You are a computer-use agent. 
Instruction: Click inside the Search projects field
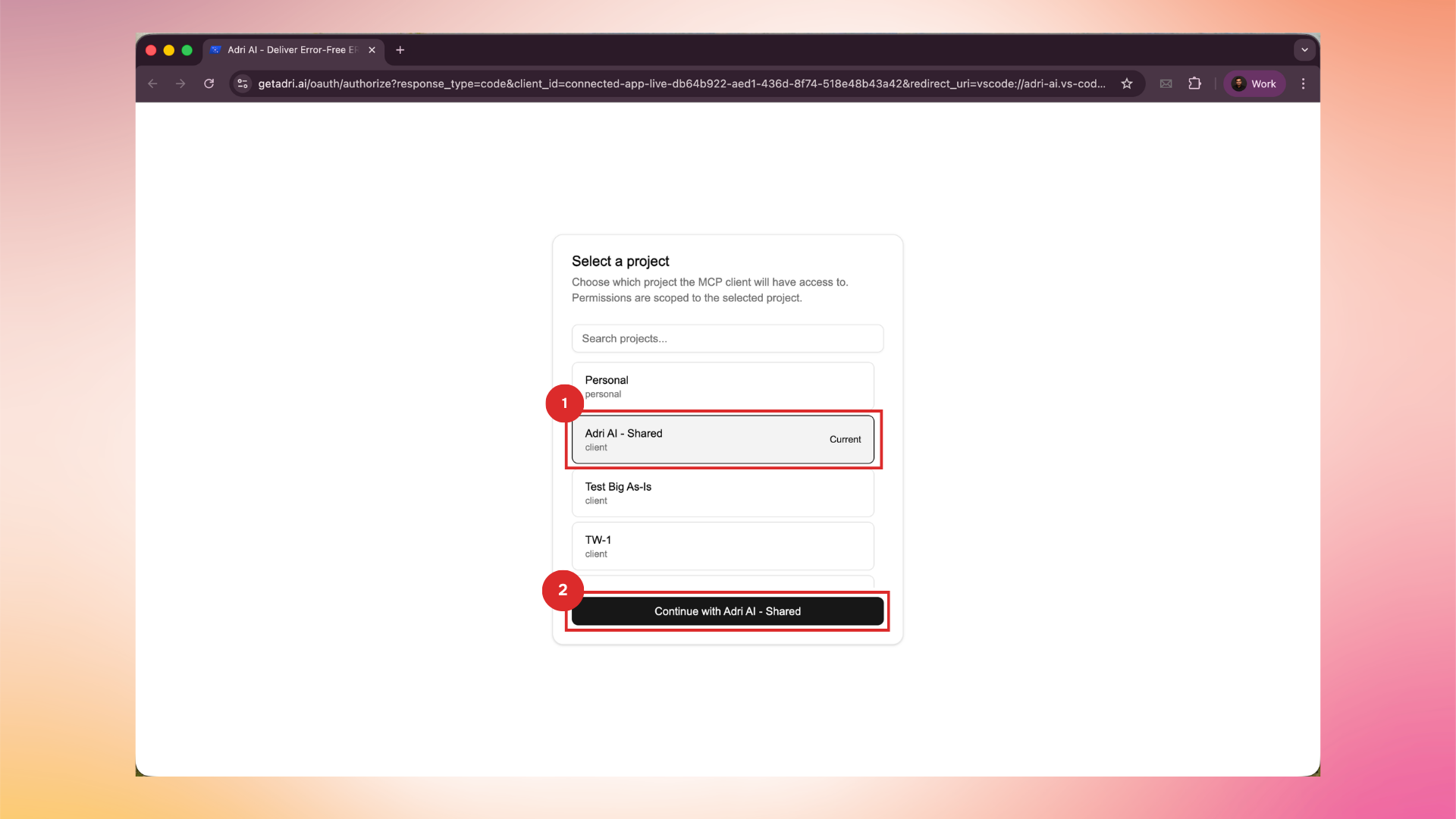point(726,338)
